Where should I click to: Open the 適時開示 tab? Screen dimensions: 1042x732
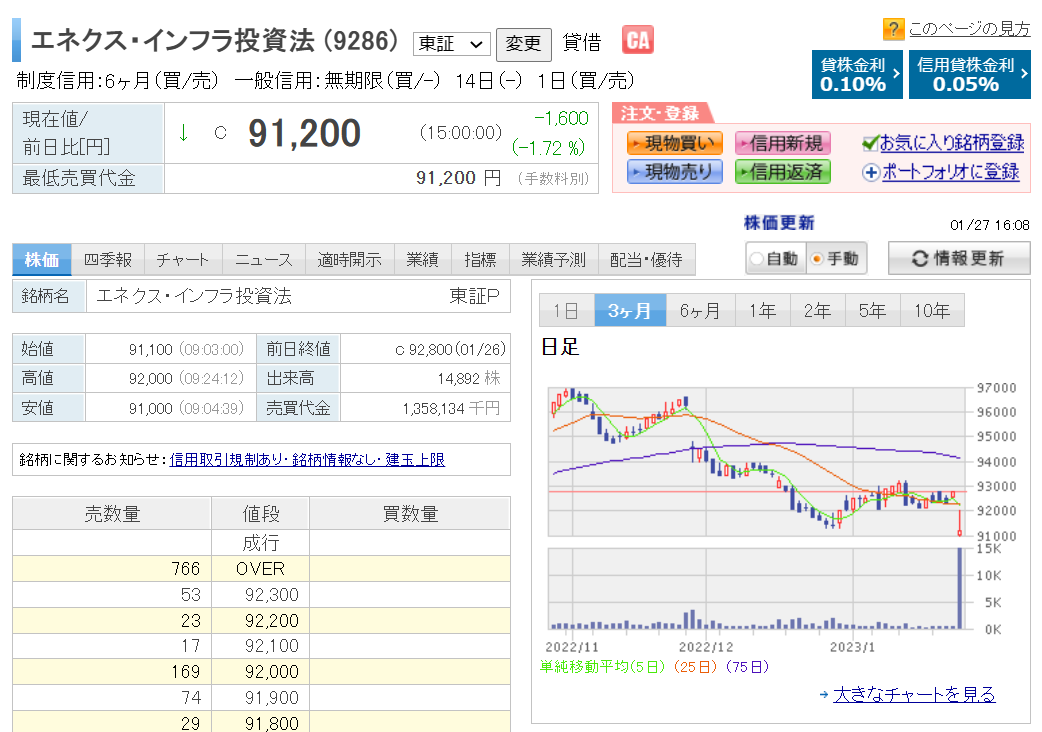pyautogui.click(x=350, y=260)
